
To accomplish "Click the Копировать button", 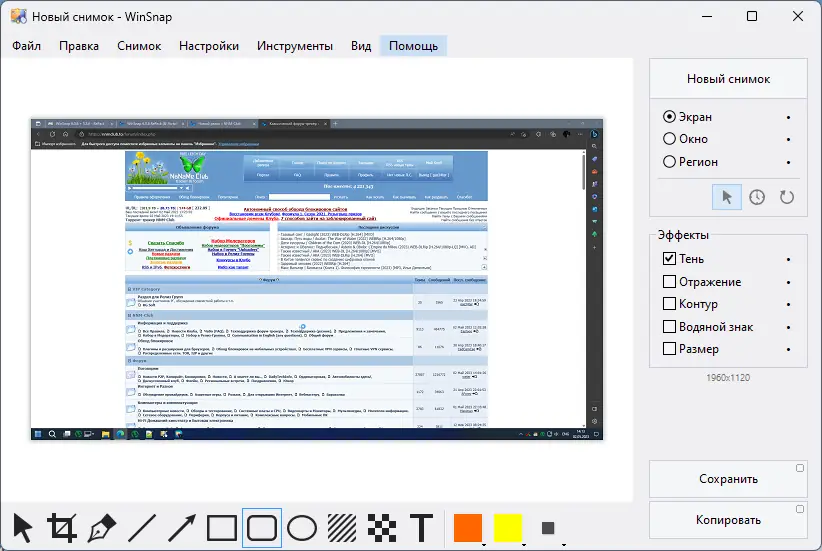I will pyautogui.click(x=728, y=520).
